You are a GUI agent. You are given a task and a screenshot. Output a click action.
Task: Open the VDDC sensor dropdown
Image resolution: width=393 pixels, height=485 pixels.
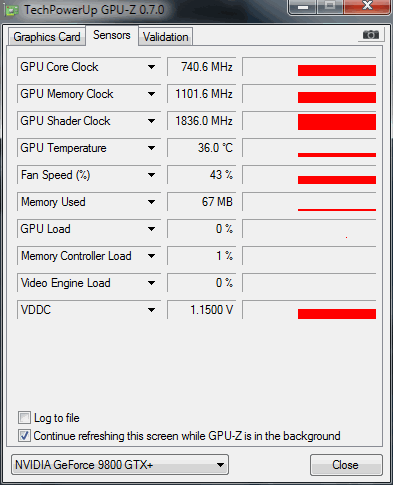pyautogui.click(x=151, y=310)
